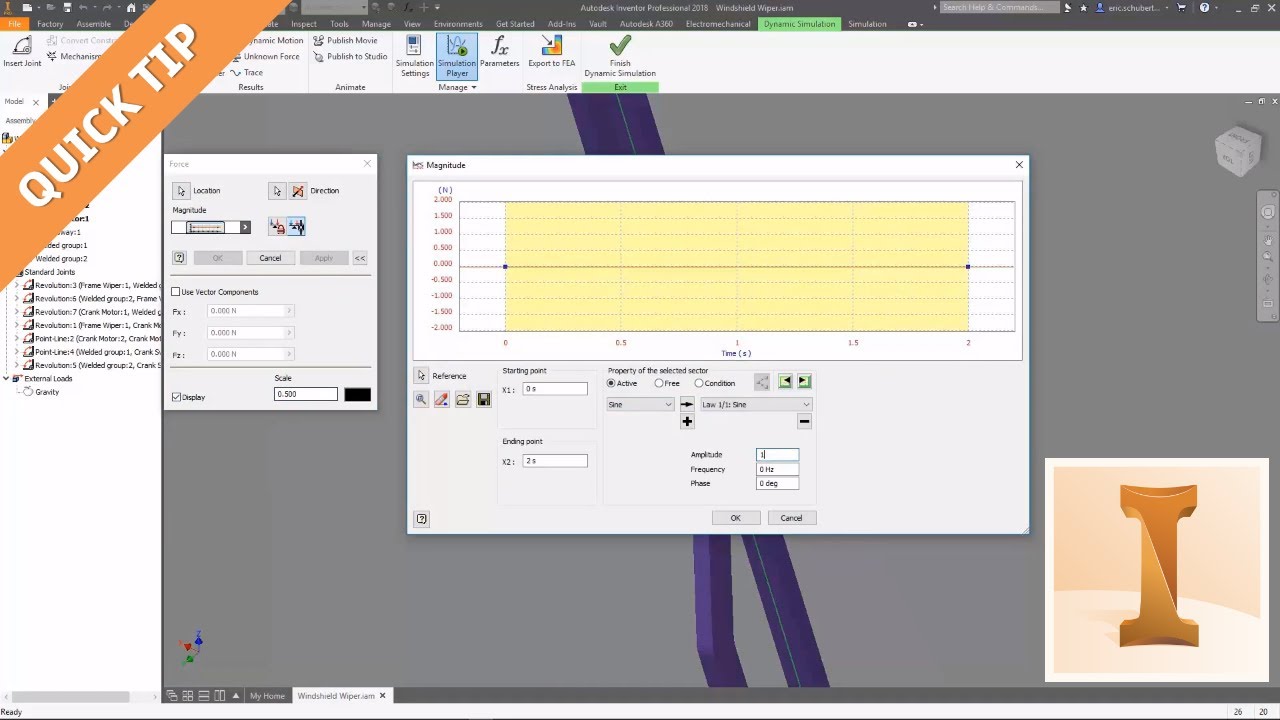Click the minus button to remove law

[804, 422]
